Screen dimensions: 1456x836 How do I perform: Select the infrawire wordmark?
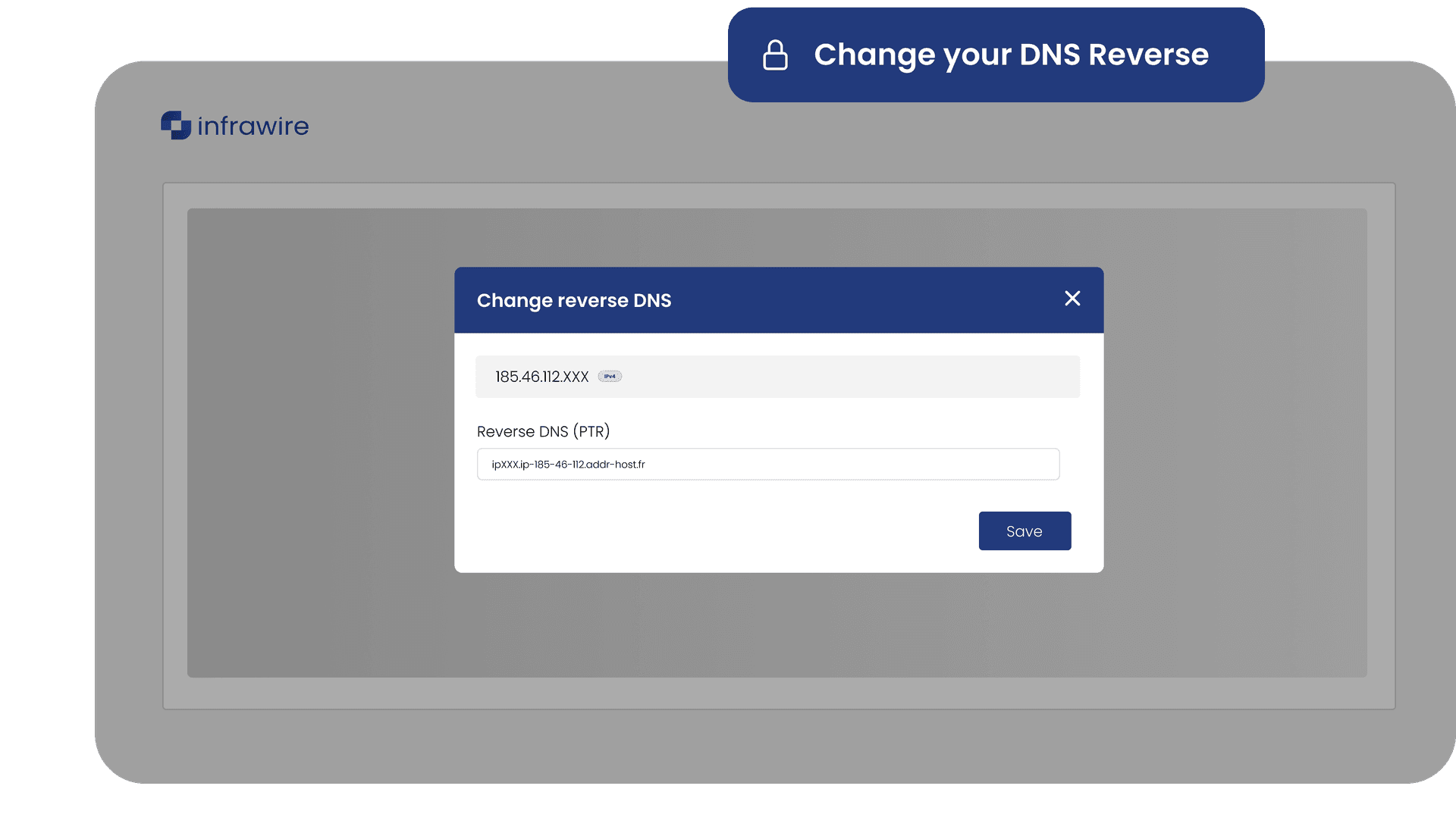coord(252,126)
